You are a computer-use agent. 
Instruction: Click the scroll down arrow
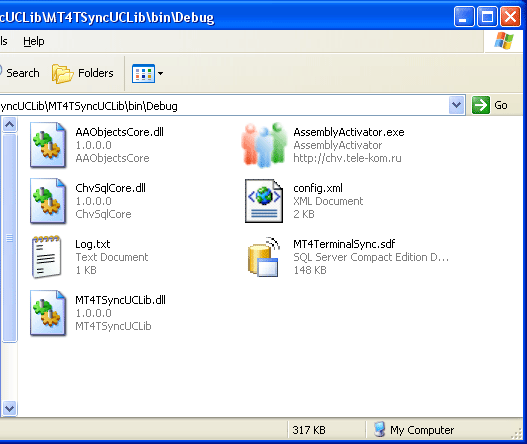tap(9, 408)
